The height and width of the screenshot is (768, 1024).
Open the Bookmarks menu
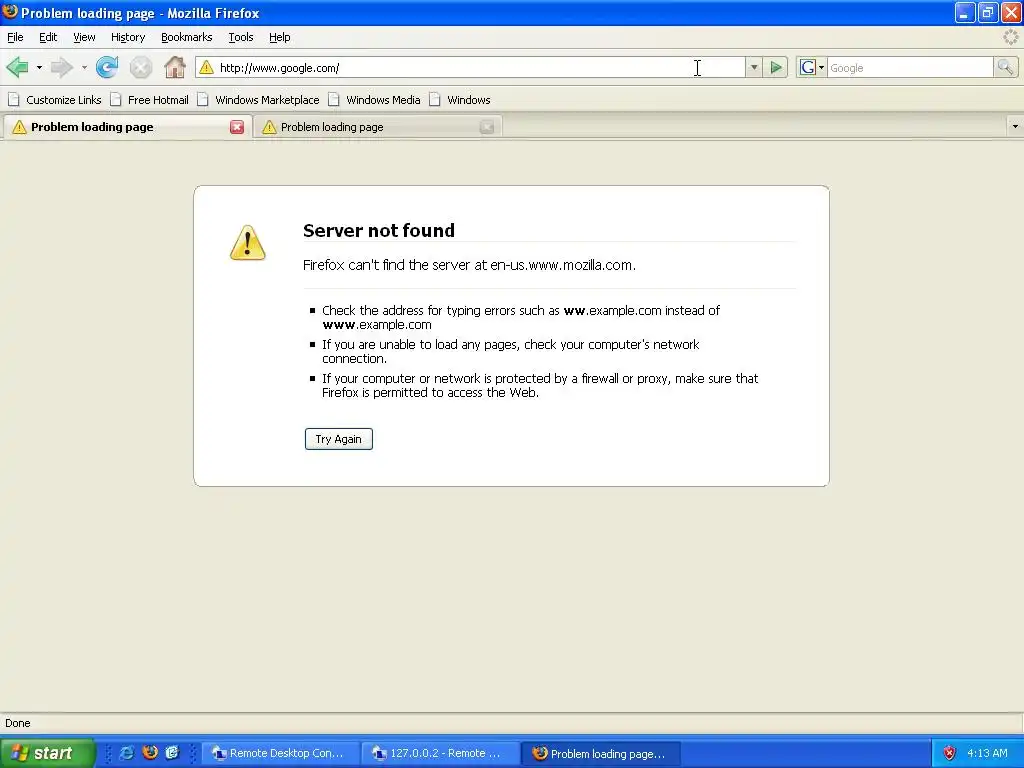click(187, 37)
